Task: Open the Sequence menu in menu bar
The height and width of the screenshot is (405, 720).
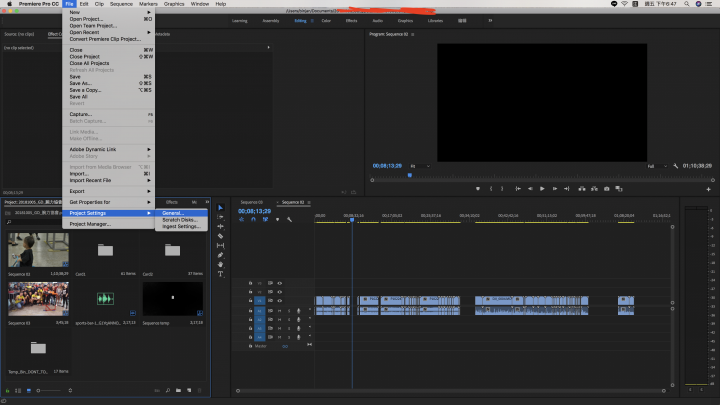Action: coord(121,4)
